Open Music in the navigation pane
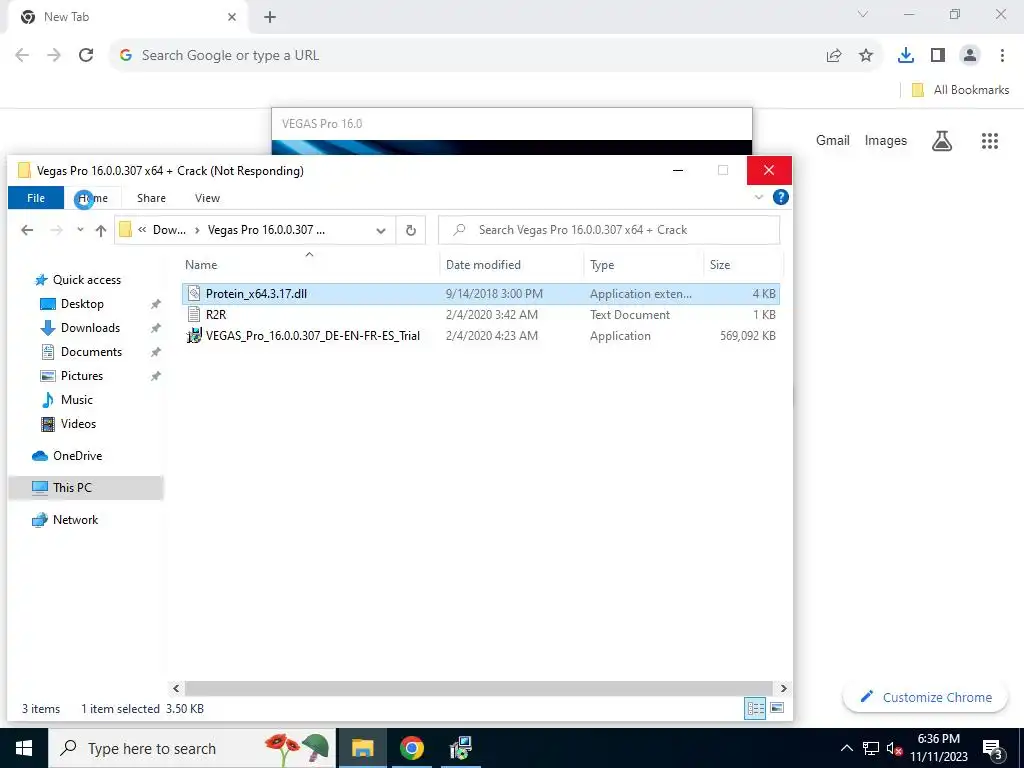1024x768 pixels. [x=76, y=400]
